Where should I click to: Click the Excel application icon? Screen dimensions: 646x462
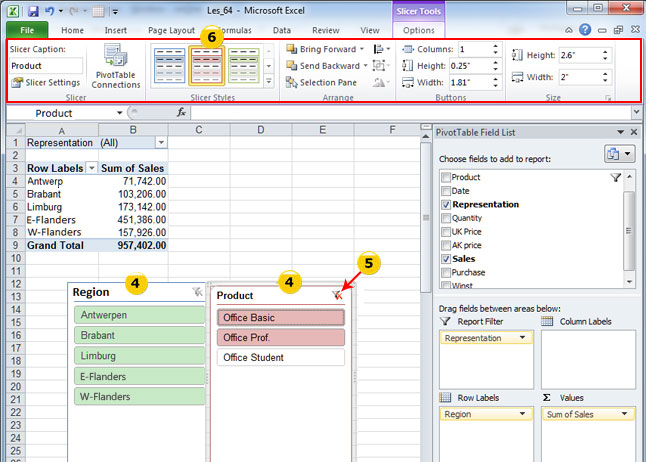pos(13,11)
